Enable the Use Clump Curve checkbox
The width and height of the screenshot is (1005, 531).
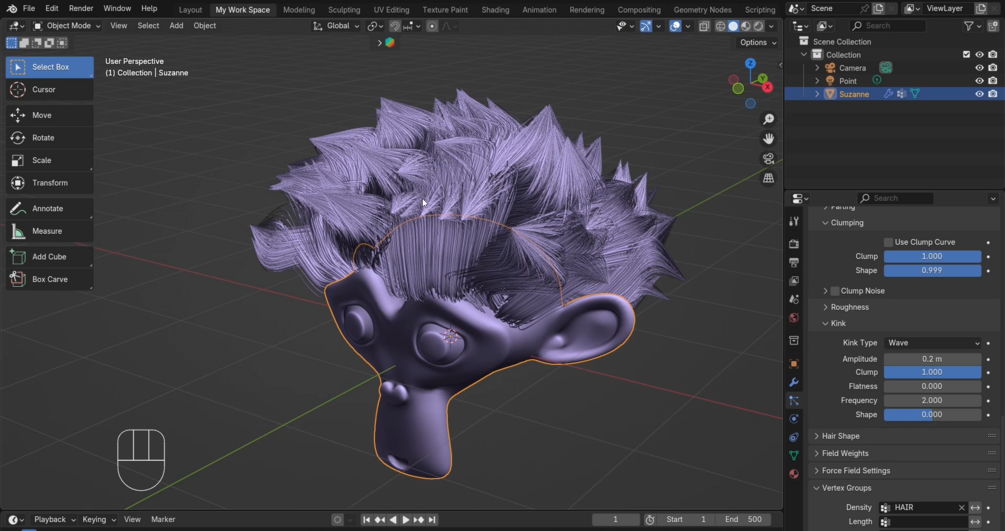point(888,242)
